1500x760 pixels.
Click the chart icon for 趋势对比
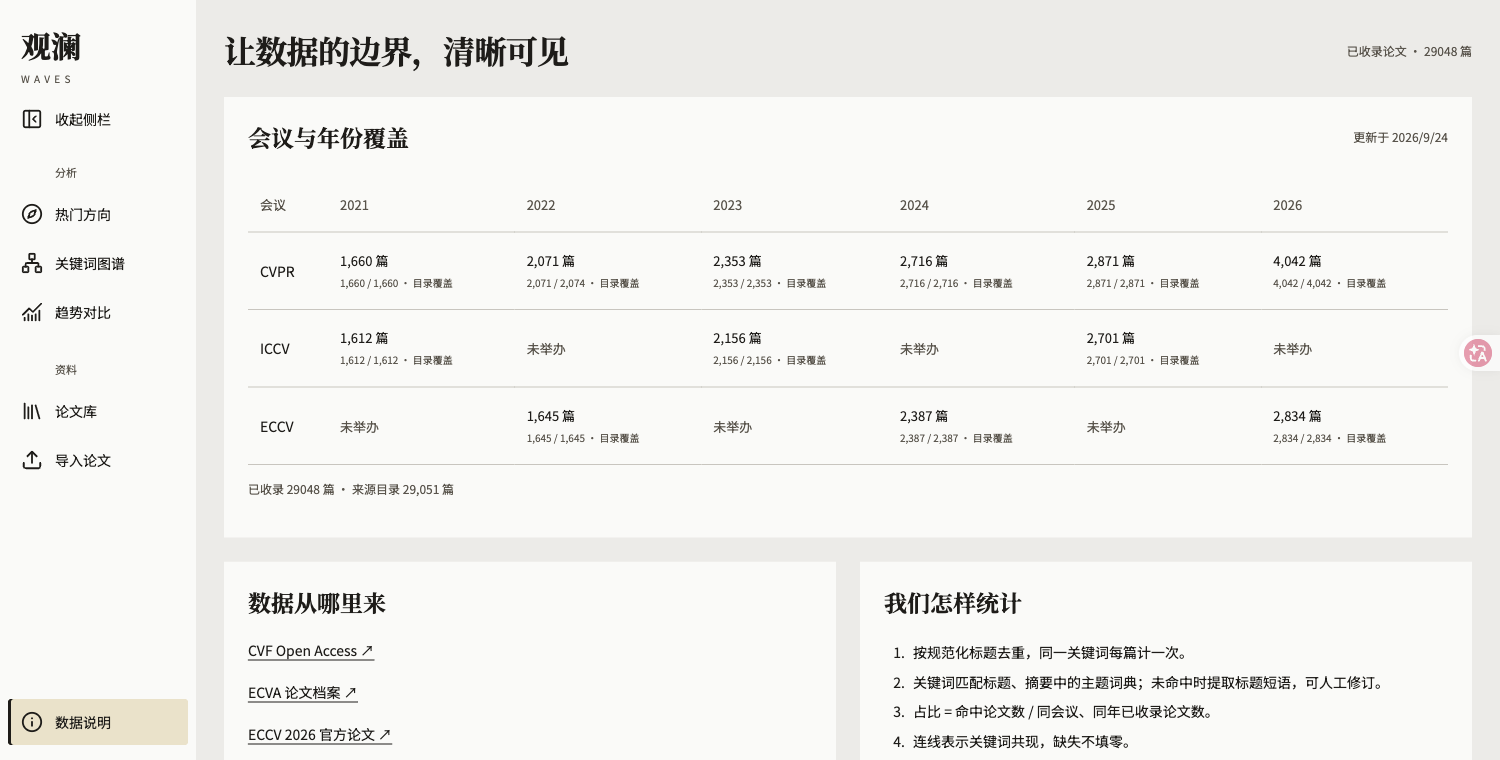point(32,313)
